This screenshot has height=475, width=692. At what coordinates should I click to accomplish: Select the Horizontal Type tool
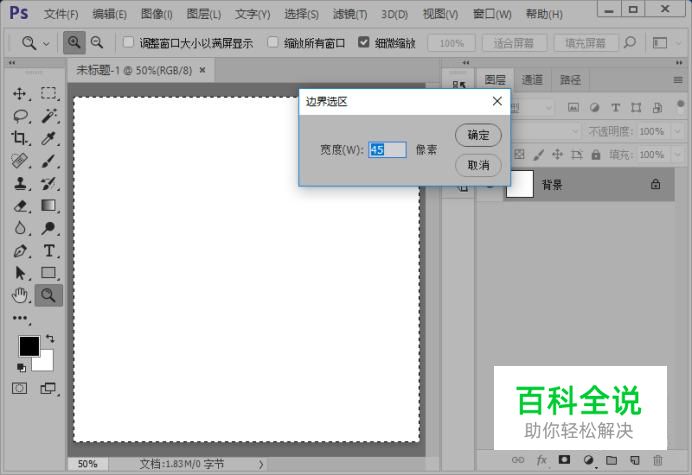coord(49,251)
